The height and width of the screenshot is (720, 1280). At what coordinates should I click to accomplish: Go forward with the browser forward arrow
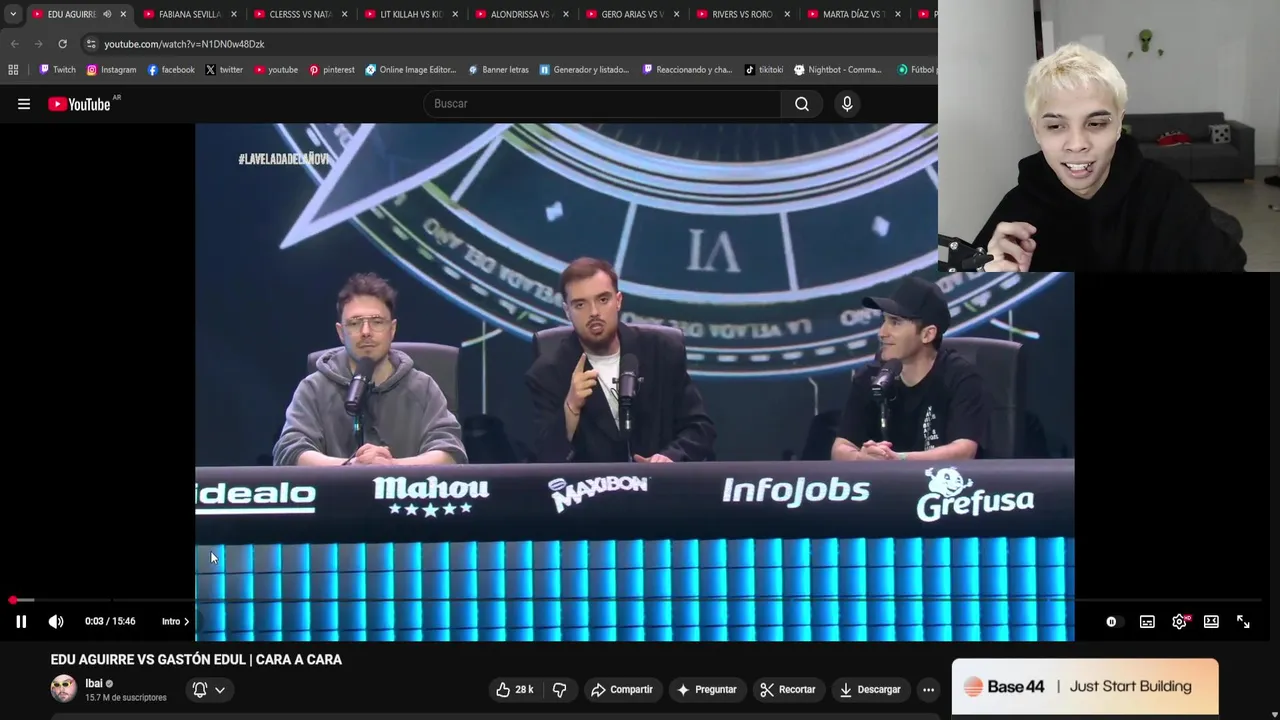pyautogui.click(x=38, y=44)
